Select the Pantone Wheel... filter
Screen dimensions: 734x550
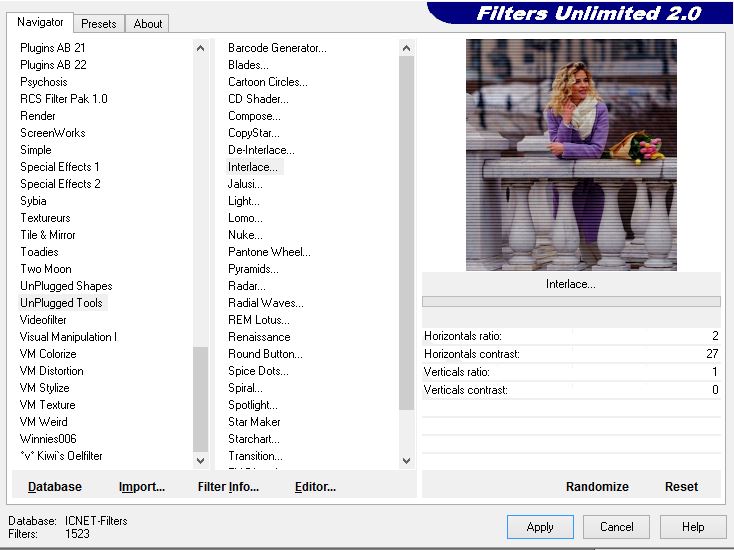click(x=269, y=252)
